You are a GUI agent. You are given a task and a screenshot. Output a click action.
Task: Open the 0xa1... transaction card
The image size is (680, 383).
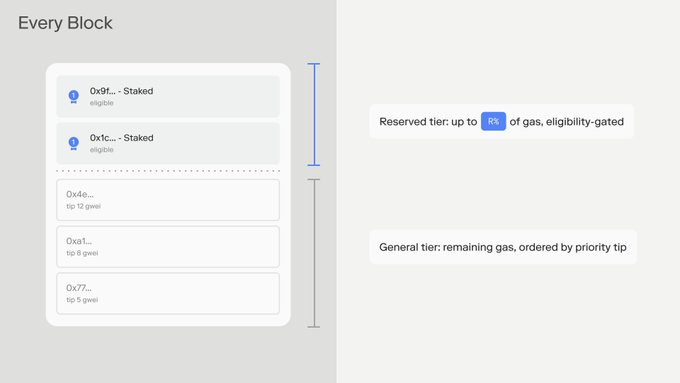(168, 246)
